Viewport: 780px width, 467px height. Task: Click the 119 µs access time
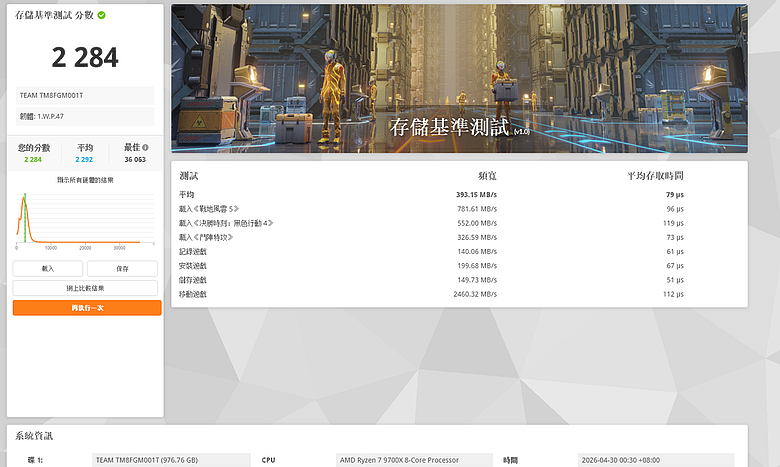[673, 223]
